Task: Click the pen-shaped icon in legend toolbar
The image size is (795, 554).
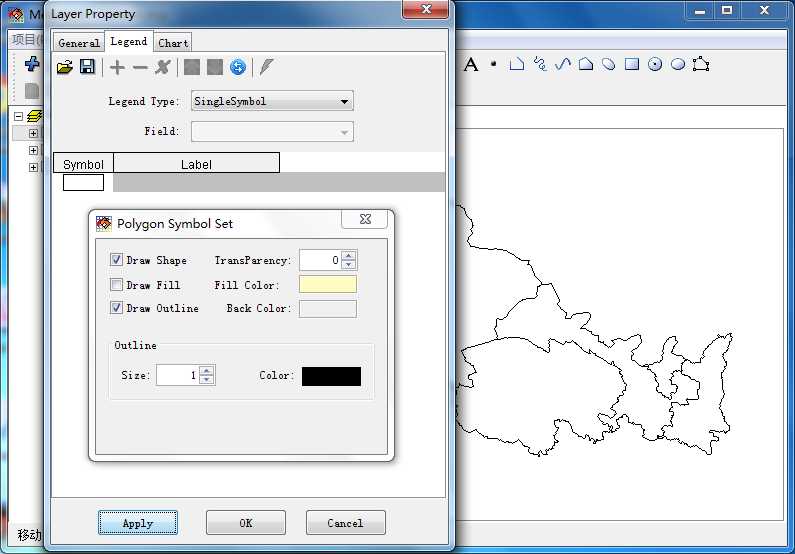Action: coord(266,67)
